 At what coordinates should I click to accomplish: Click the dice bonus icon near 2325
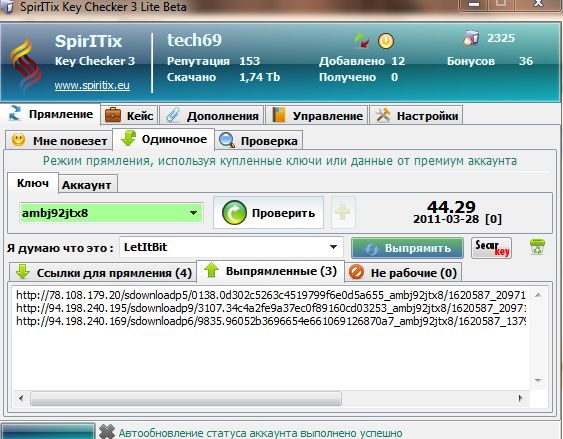471,38
